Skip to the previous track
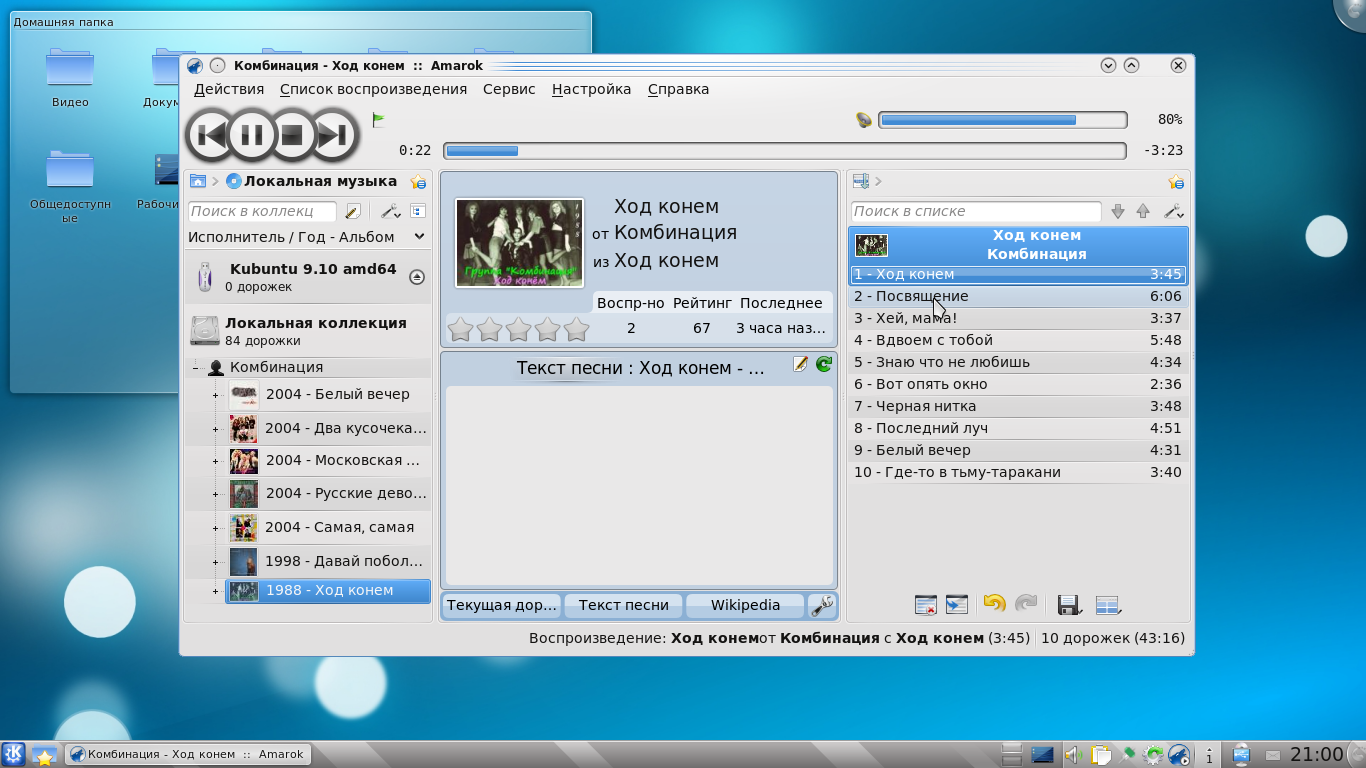This screenshot has width=1366, height=768. (210, 134)
